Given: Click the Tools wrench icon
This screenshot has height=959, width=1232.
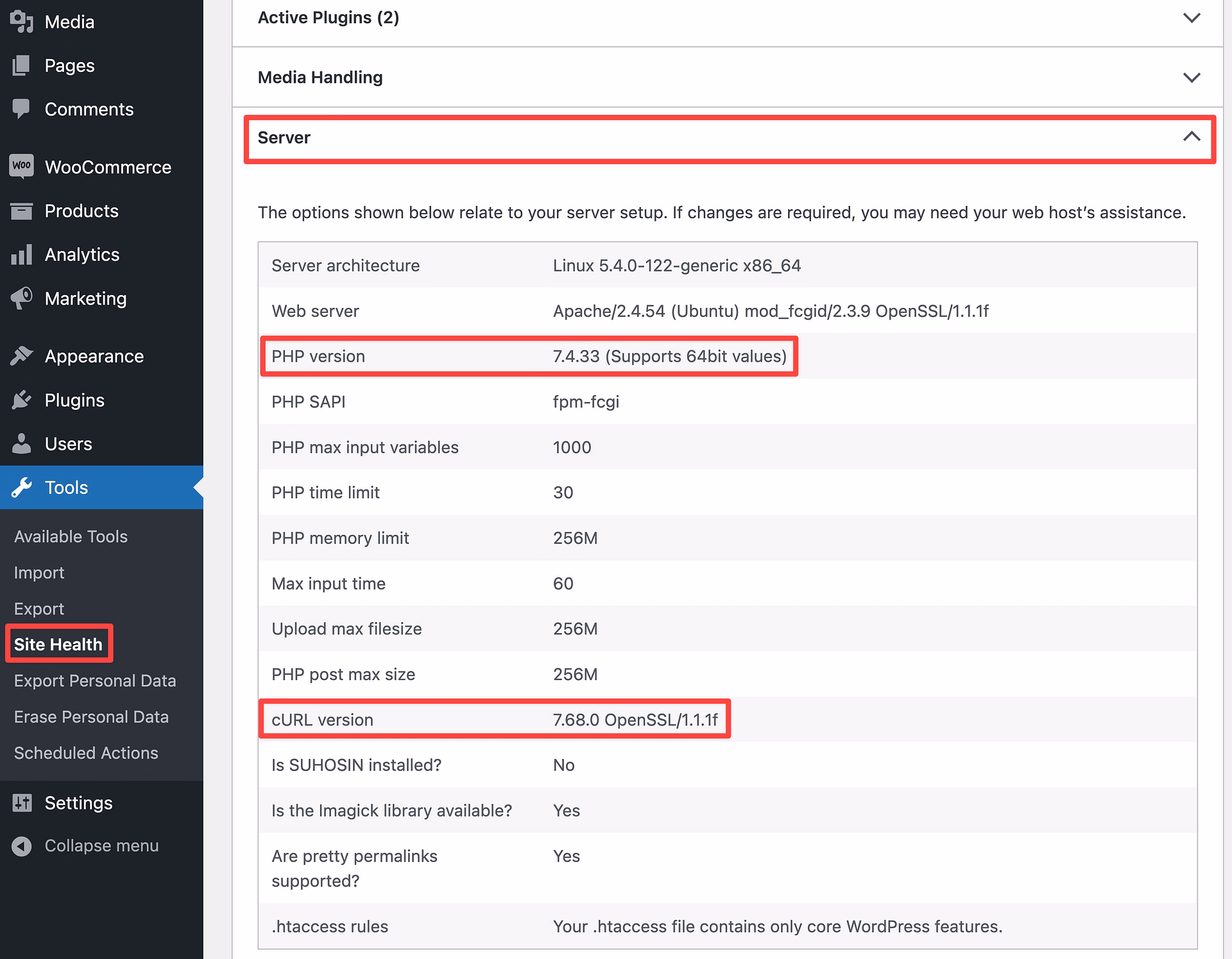Looking at the screenshot, I should coord(21,487).
